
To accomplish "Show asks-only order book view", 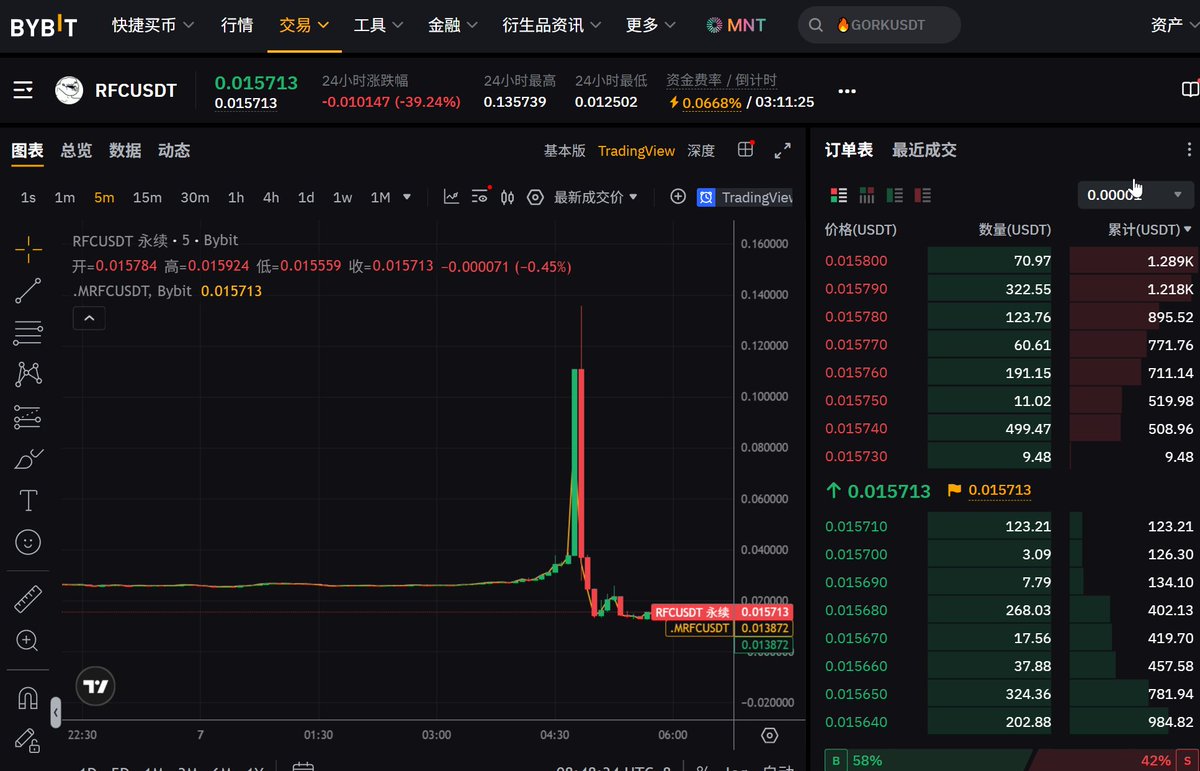I will point(923,195).
